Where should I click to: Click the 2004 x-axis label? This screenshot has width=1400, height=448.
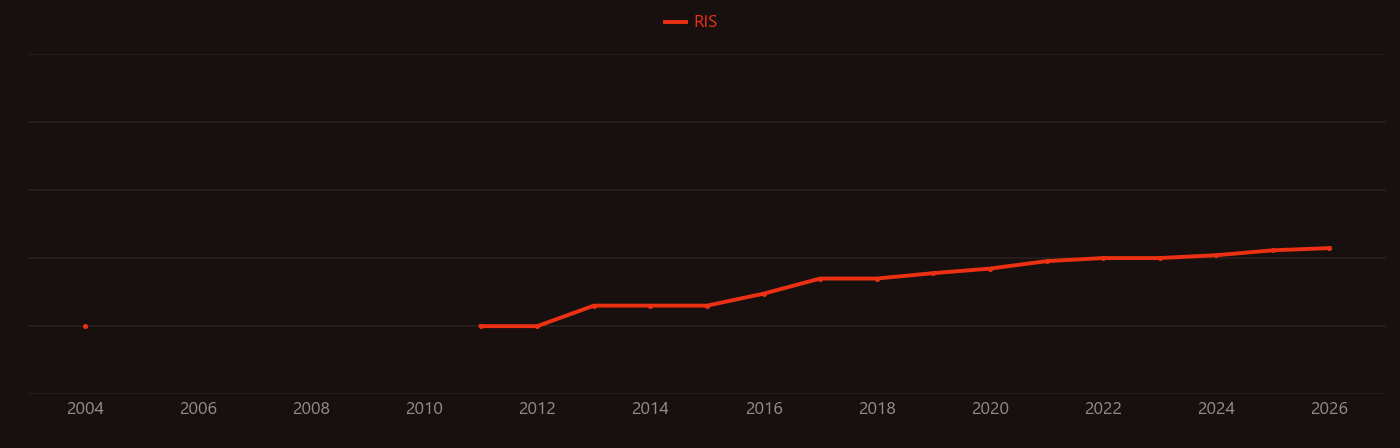pyautogui.click(x=85, y=409)
